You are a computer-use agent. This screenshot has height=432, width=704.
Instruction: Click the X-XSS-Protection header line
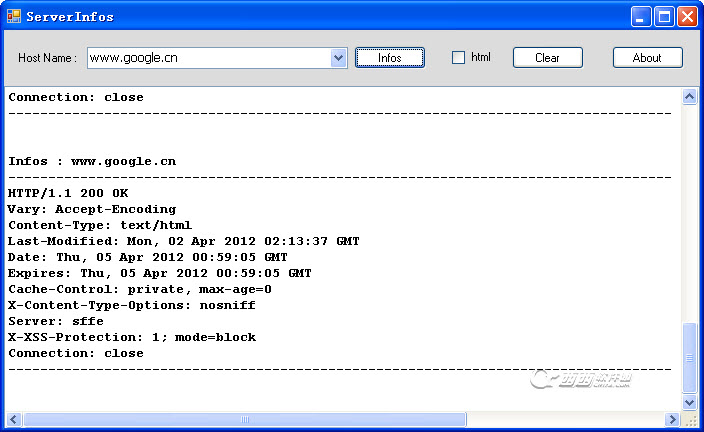click(x=132, y=337)
